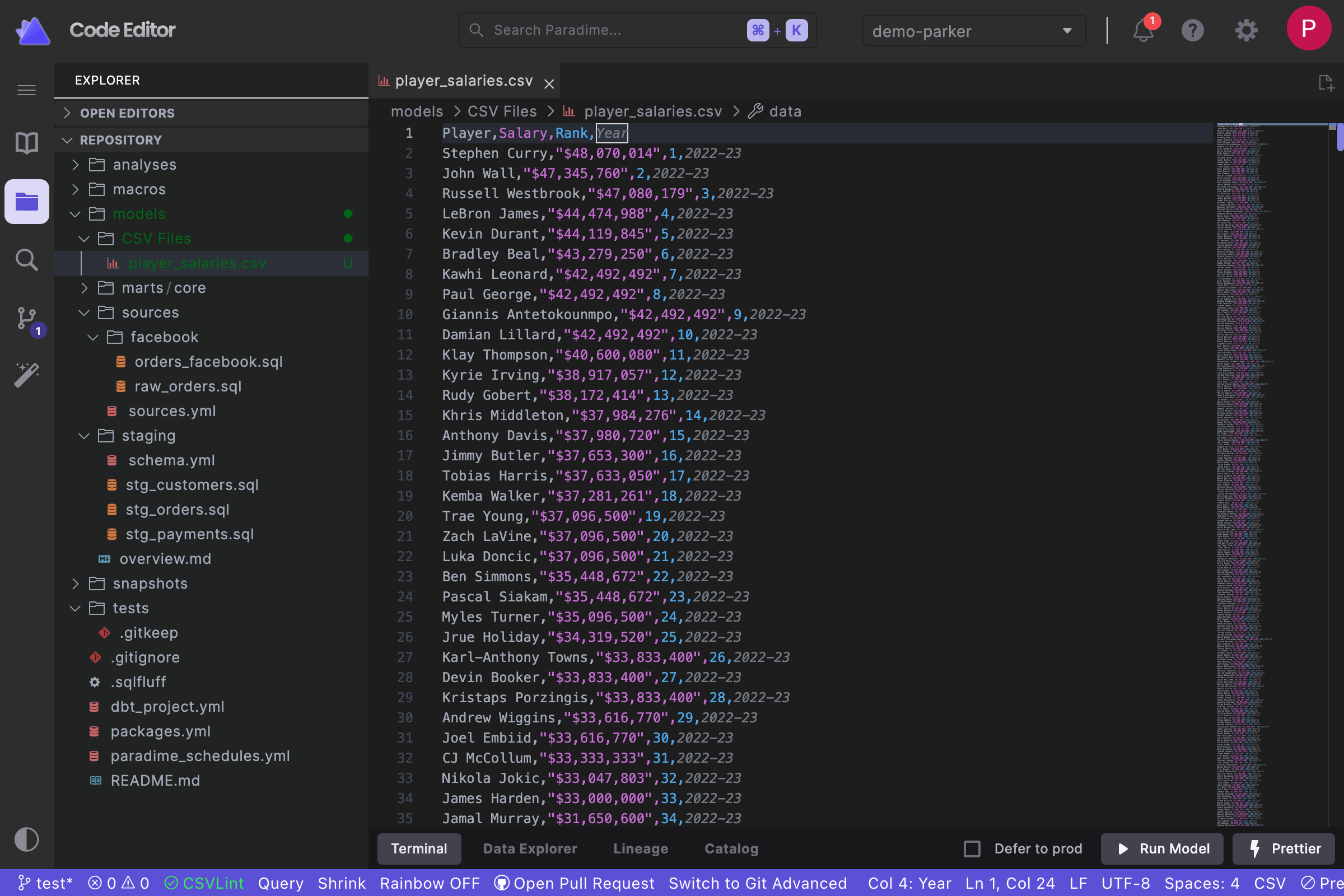Click Shrink in the status bar
The image size is (1344, 896).
point(341,883)
